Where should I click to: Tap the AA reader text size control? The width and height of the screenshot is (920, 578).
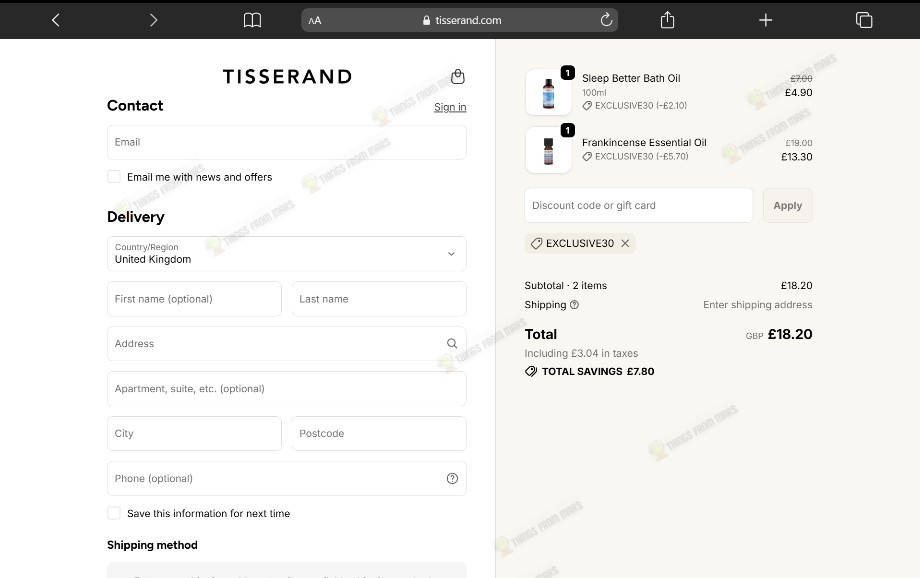[315, 21]
